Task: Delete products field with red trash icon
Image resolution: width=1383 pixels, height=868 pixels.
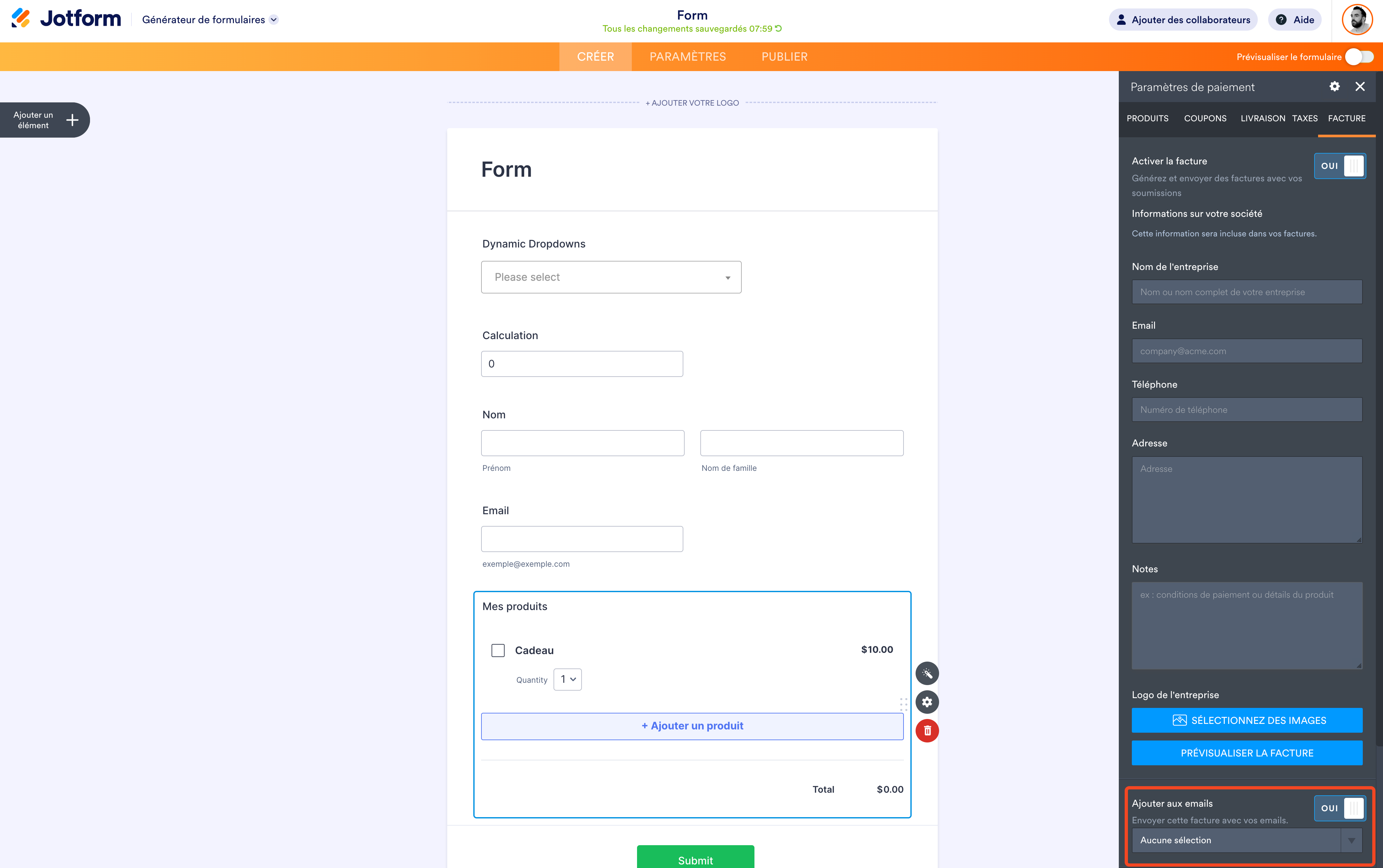Action: click(x=927, y=731)
